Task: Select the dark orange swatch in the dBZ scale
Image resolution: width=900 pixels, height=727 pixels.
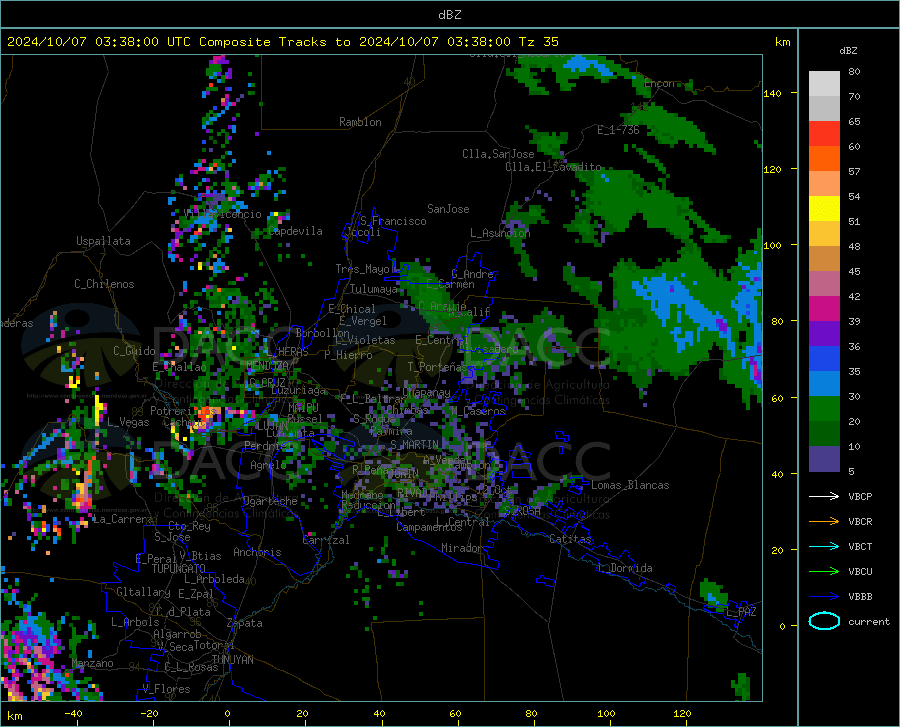Action: pyautogui.click(x=824, y=159)
